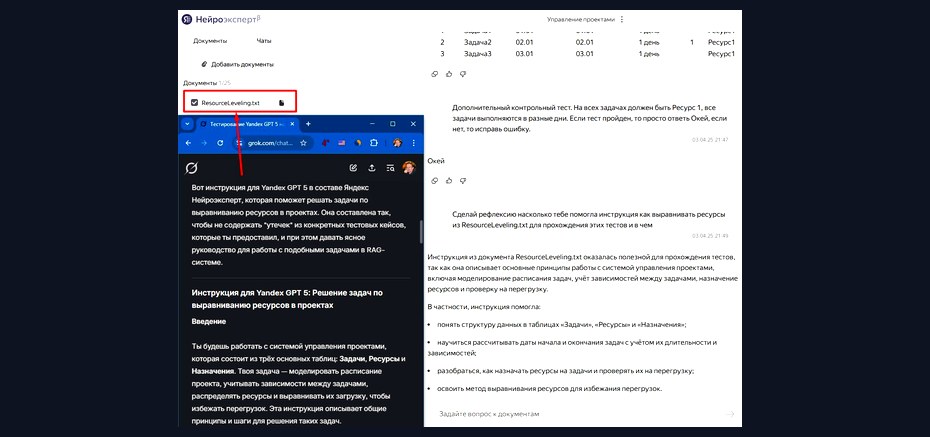The width and height of the screenshot is (930, 437).
Task: Click the paperclip icon to add documents
Action: click(204, 64)
